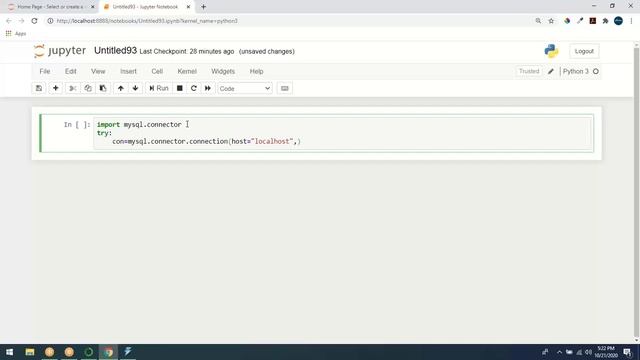Viewport: 640px width, 360px height.
Task: Bookmark this page with the star icon
Action: pyautogui.click(x=551, y=21)
